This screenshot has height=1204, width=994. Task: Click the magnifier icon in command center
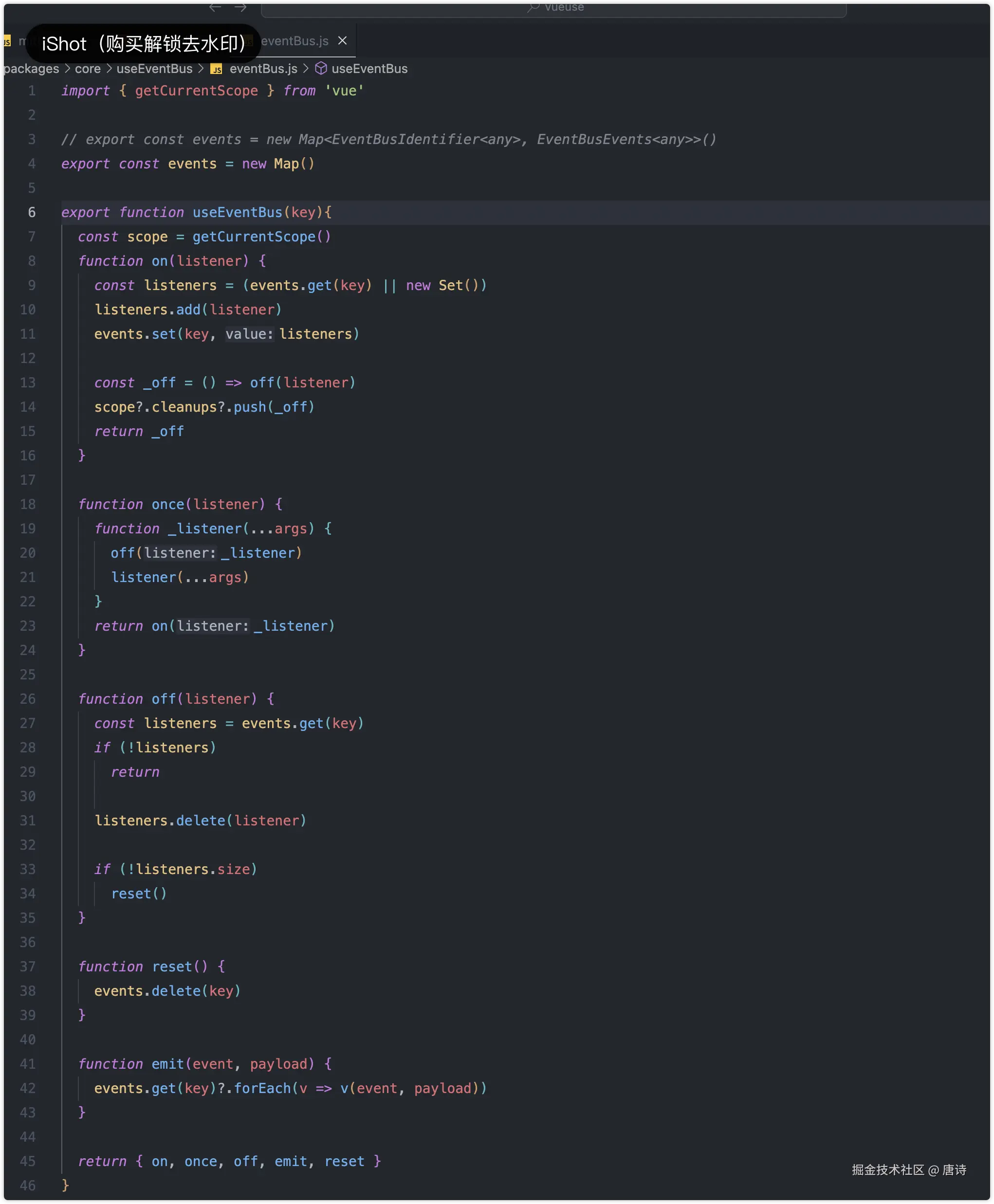533,7
